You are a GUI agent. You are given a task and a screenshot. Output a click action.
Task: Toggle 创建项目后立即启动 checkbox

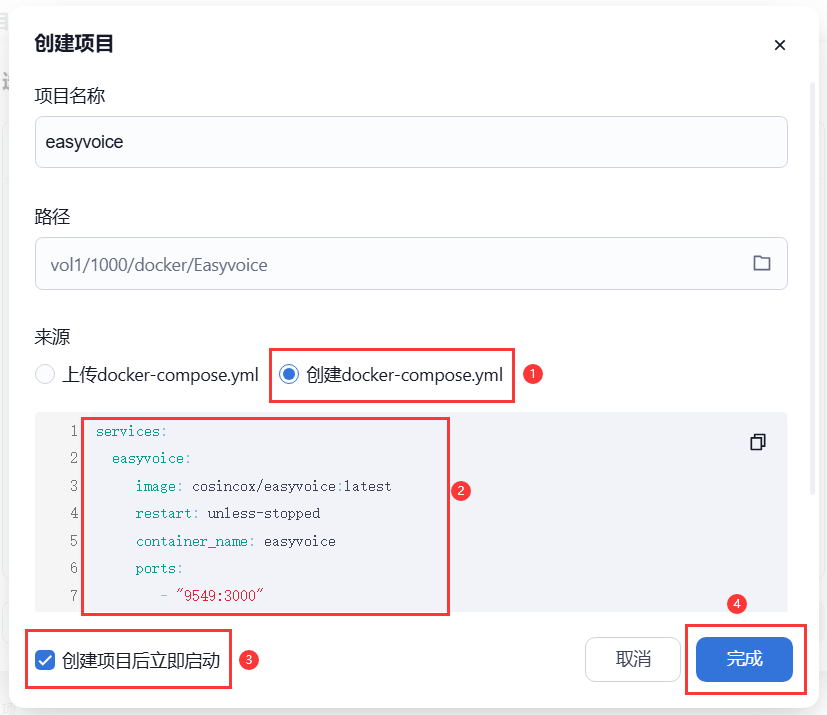click(45, 660)
